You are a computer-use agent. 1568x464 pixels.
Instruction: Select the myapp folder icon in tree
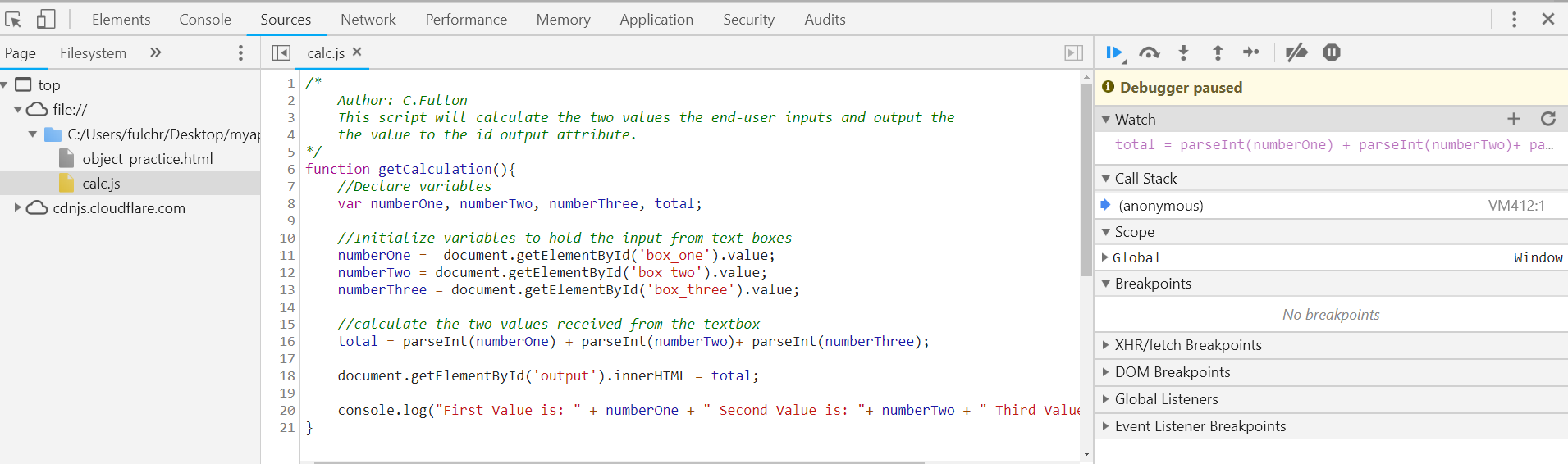(53, 134)
